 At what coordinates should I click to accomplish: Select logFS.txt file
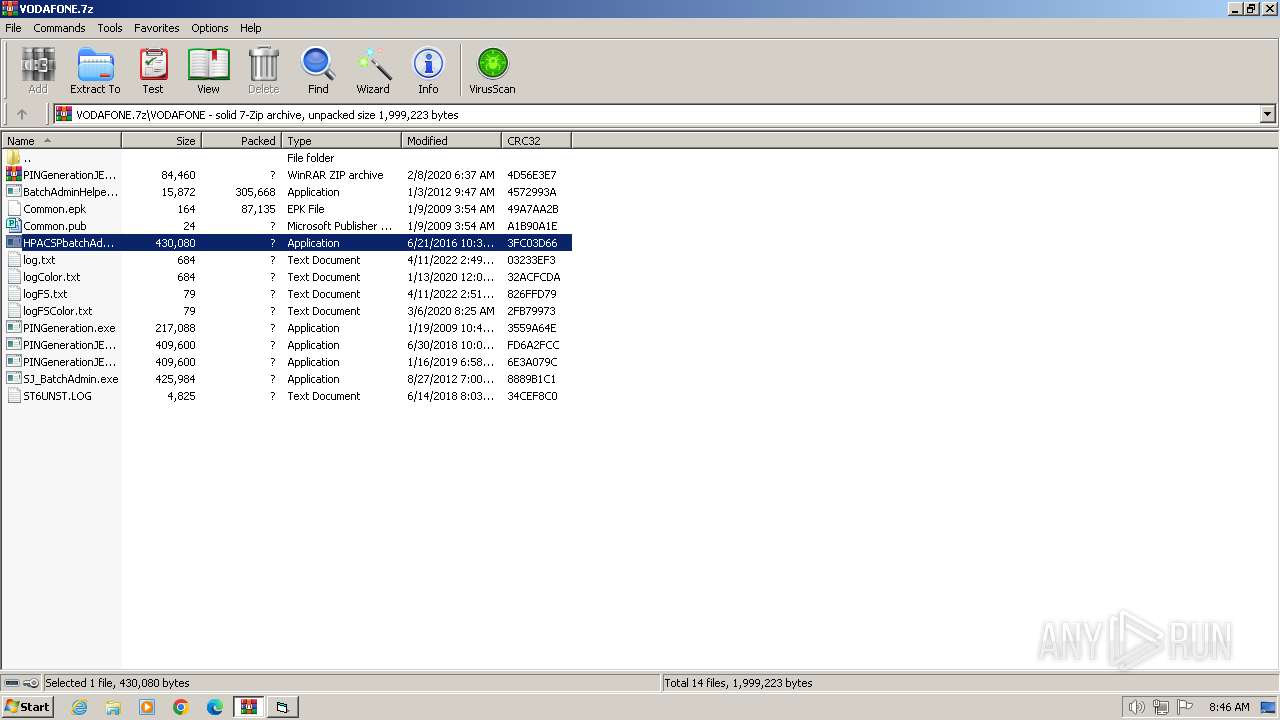pyautogui.click(x=287, y=294)
